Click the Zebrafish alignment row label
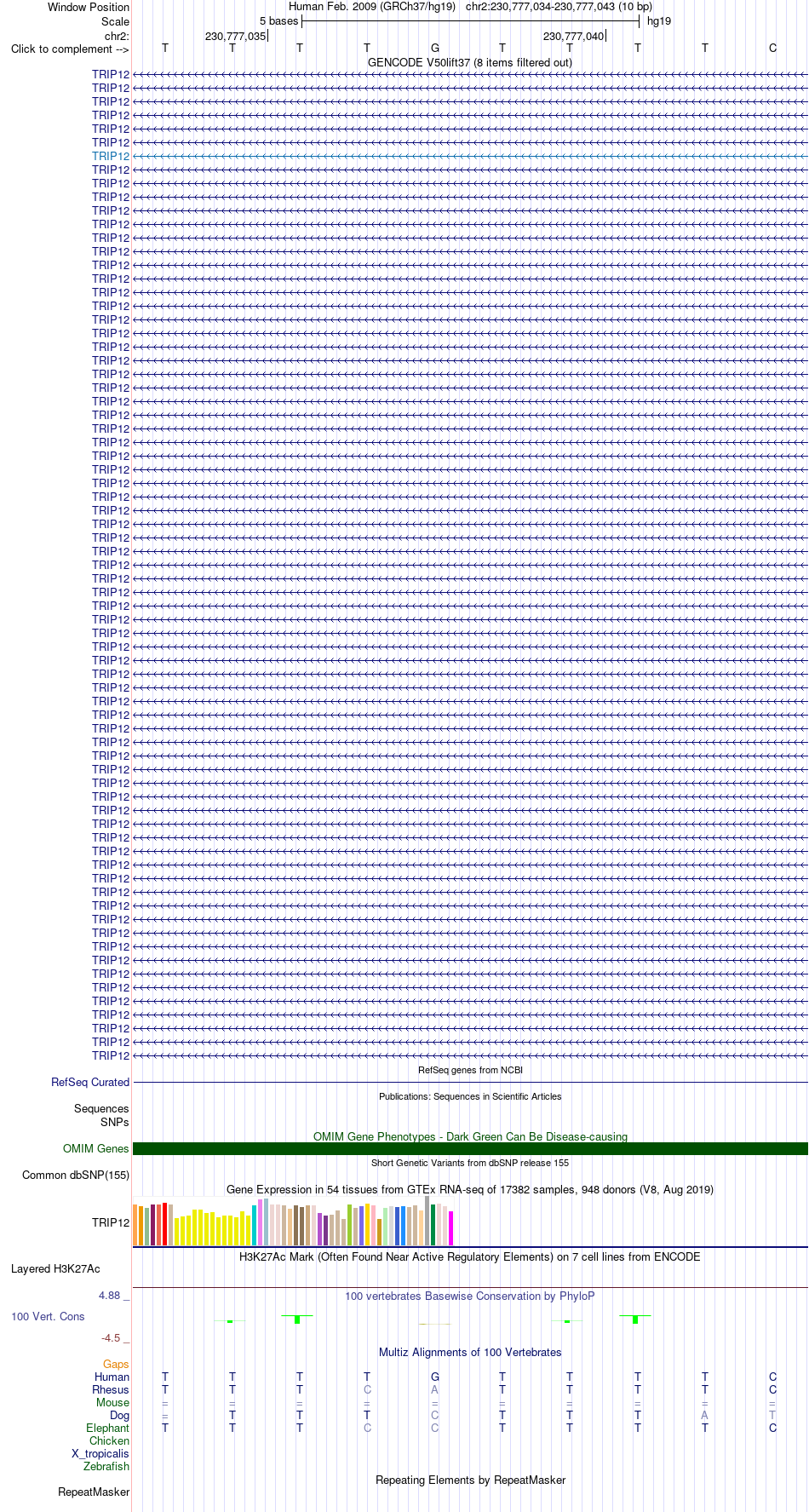 [x=106, y=1466]
